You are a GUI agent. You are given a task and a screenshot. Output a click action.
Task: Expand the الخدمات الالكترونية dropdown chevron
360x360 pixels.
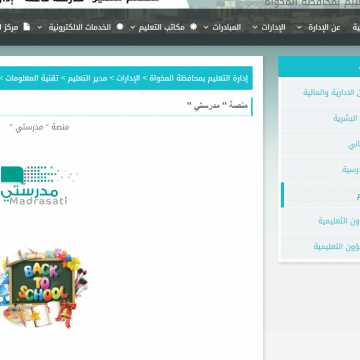click(x=40, y=27)
